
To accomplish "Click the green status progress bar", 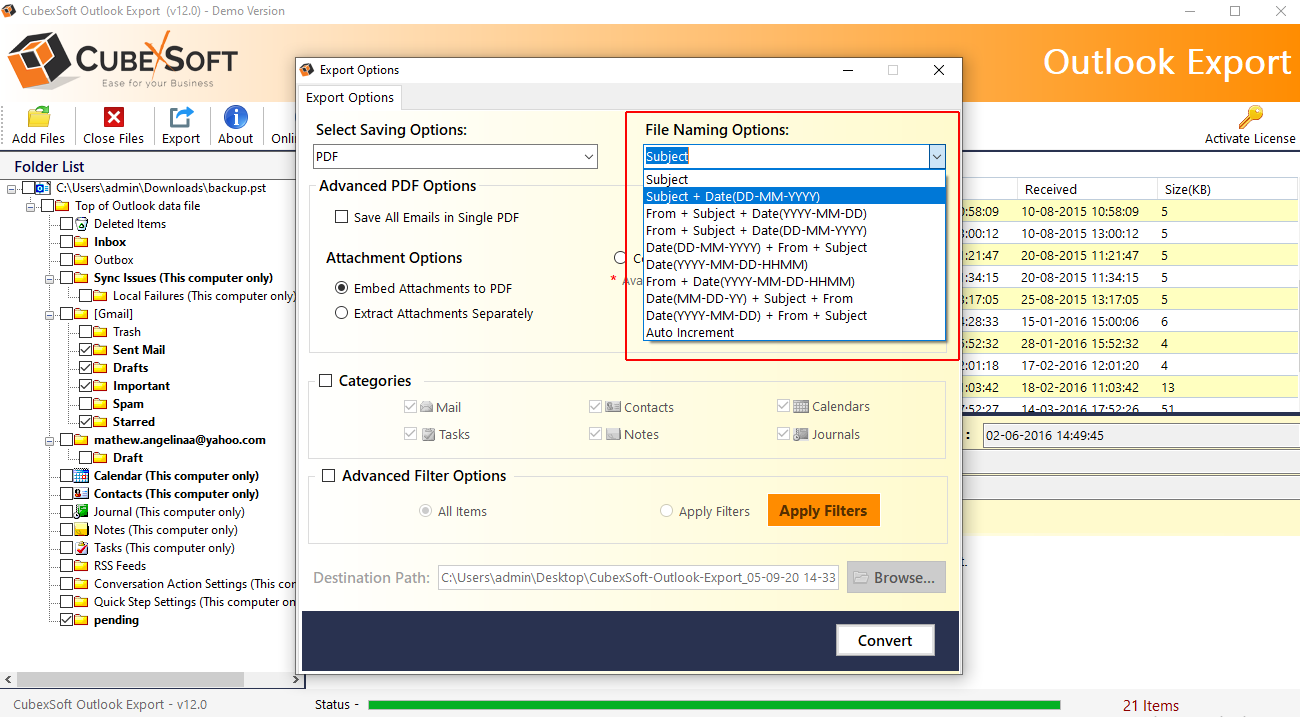I will click(714, 704).
